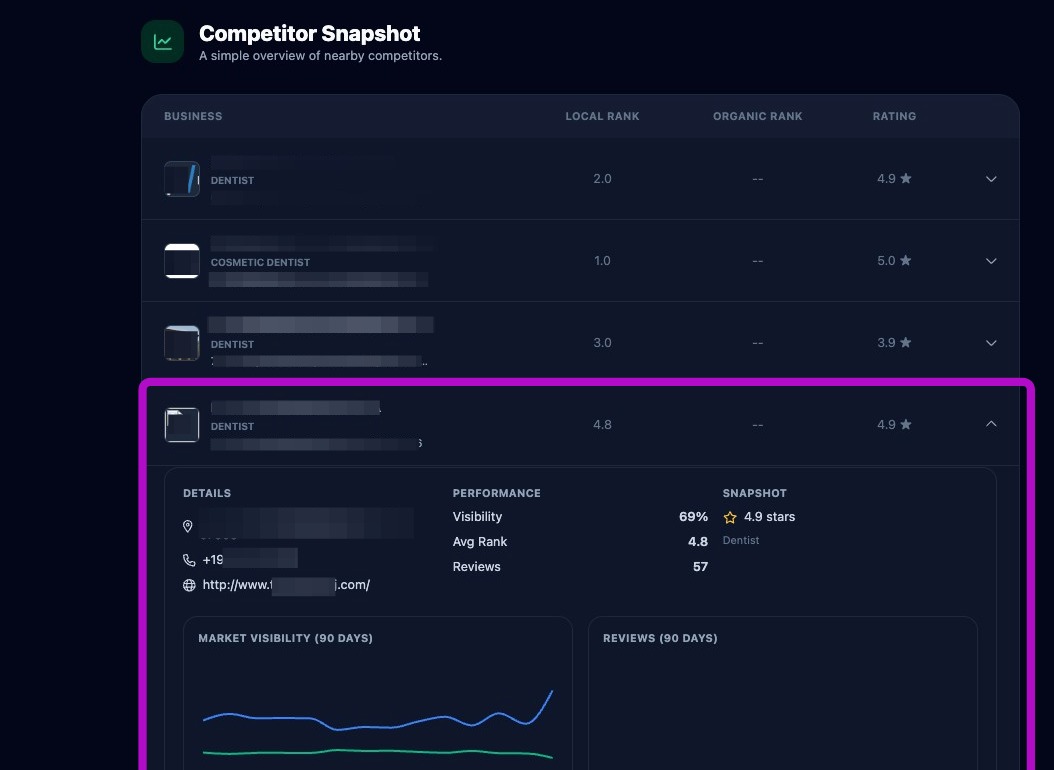Viewport: 1054px width, 770px height.
Task: Click the Competitor Snapshot heading
Action: click(x=309, y=34)
